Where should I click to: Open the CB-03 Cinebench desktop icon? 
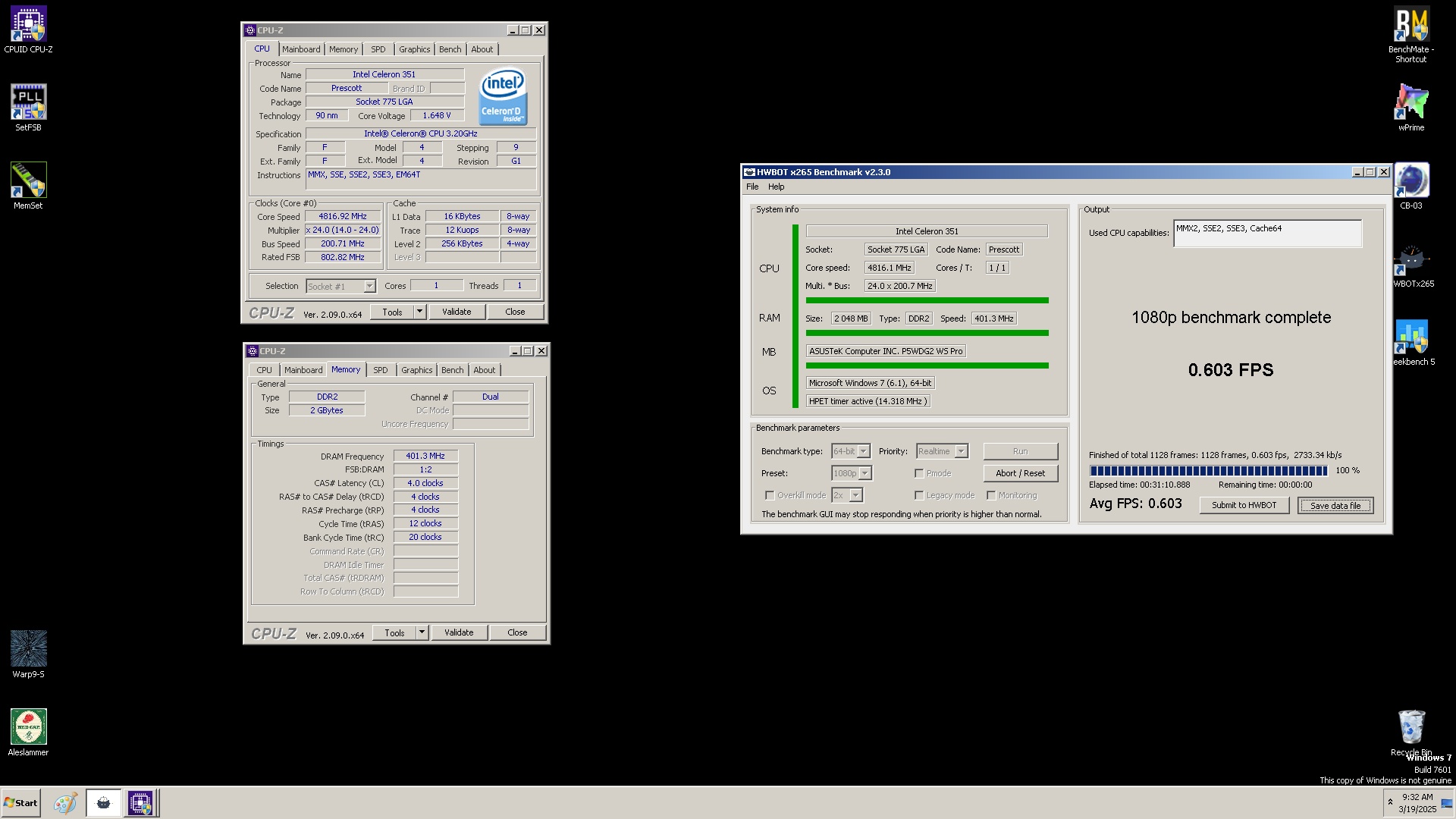(x=1411, y=185)
